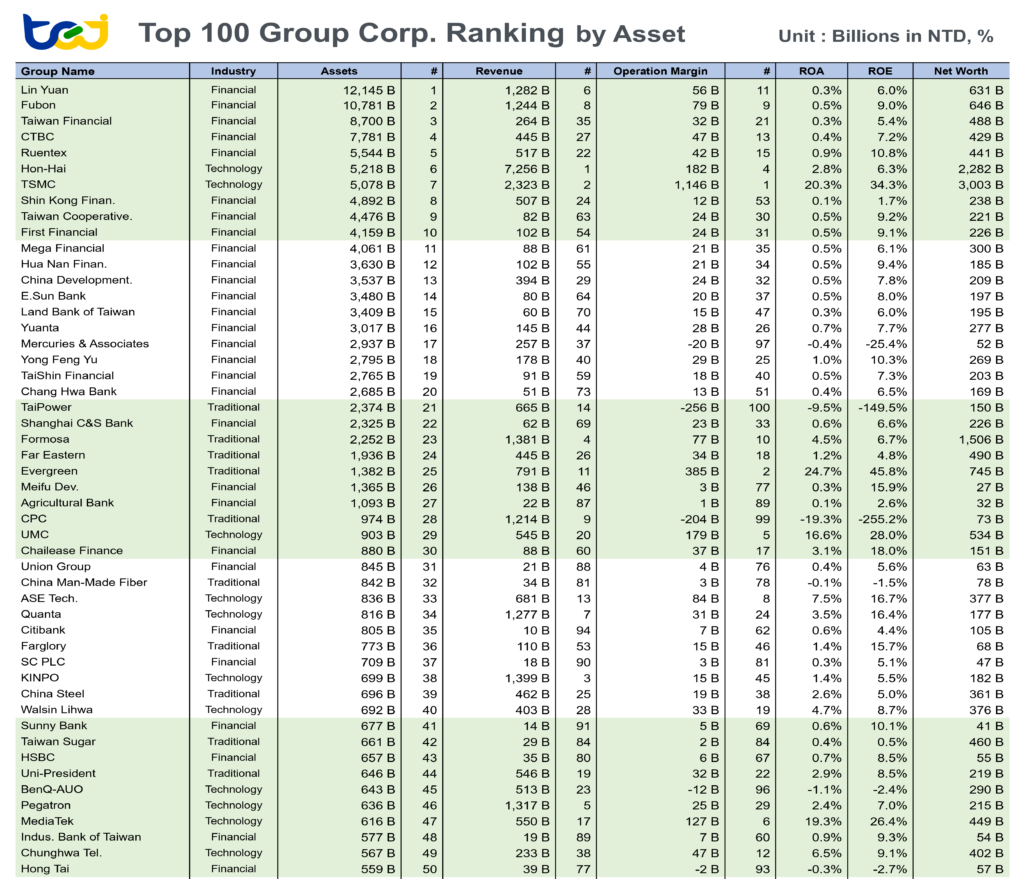
Task: Select the TaiPower row entry
Action: click(46, 407)
